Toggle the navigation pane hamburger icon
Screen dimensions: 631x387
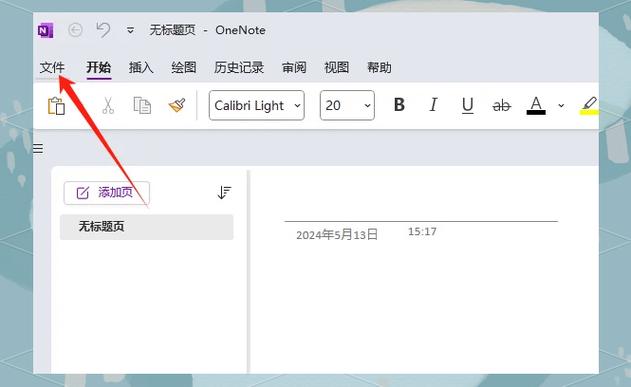(x=38, y=148)
